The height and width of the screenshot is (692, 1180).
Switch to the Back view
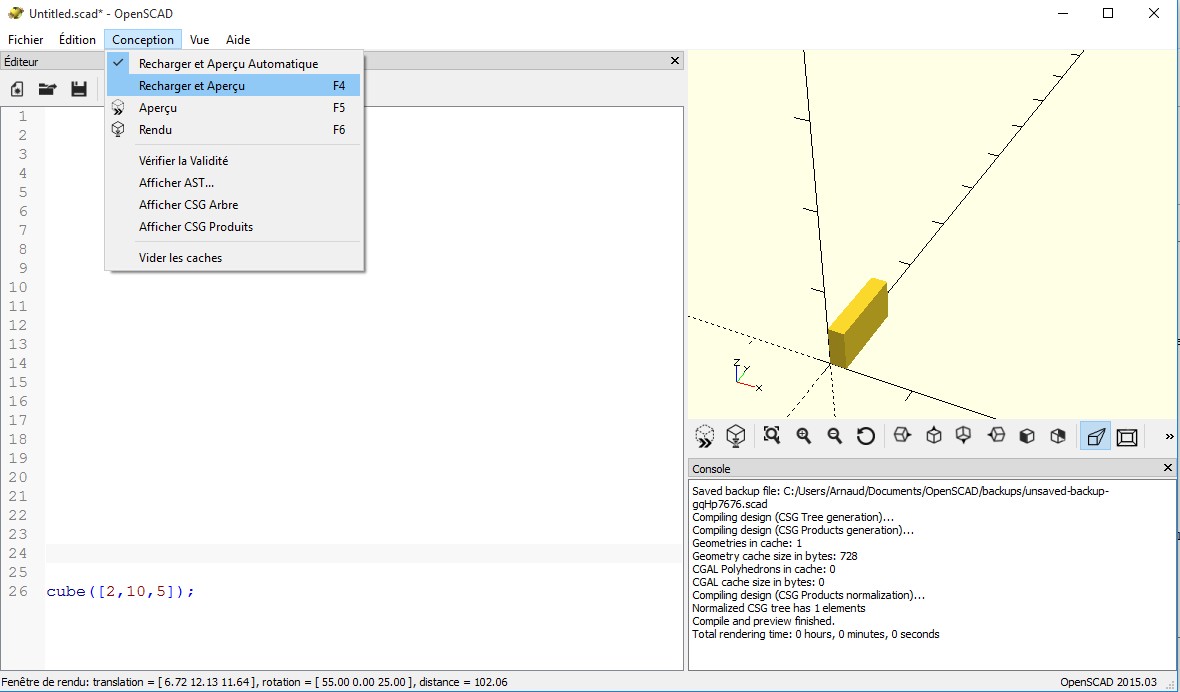click(x=1058, y=436)
